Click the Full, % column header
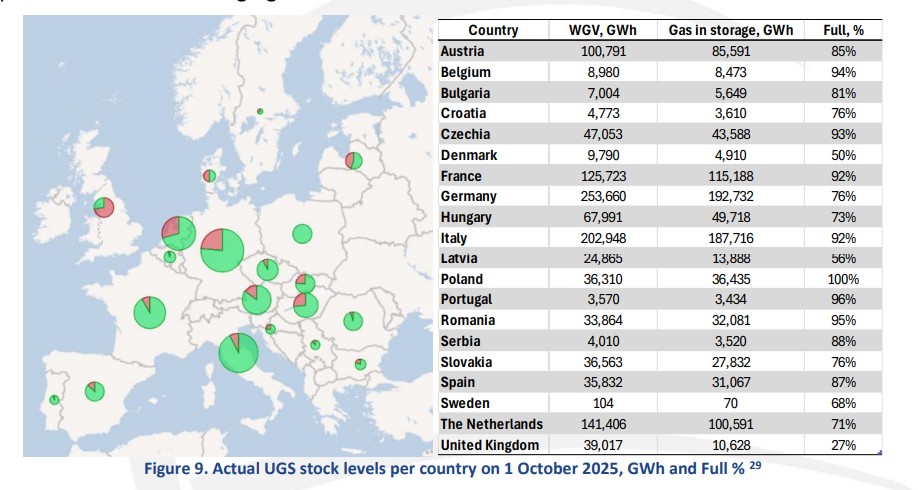The width and height of the screenshot is (918, 490). coord(842,30)
